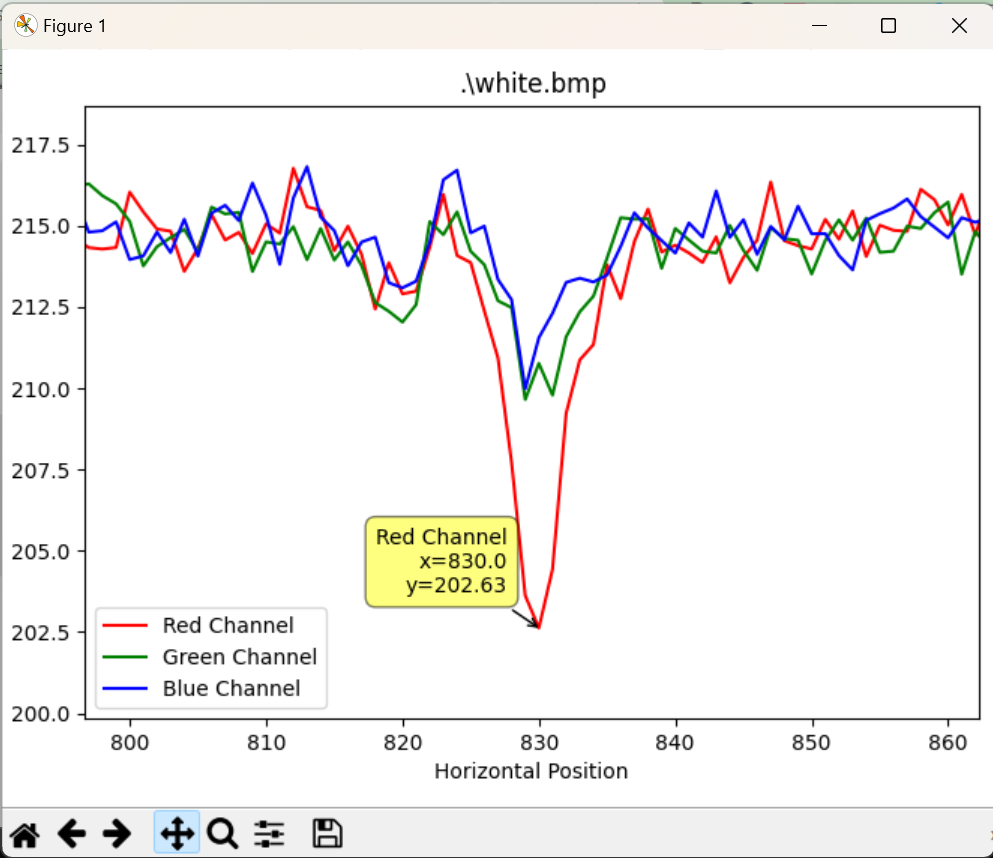The width and height of the screenshot is (993, 858).
Task: Click the red curve minimum point at x=830
Action: pyautogui.click(x=539, y=628)
